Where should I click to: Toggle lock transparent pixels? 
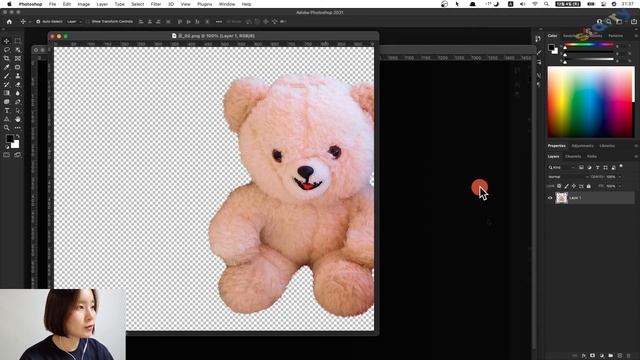(x=559, y=186)
